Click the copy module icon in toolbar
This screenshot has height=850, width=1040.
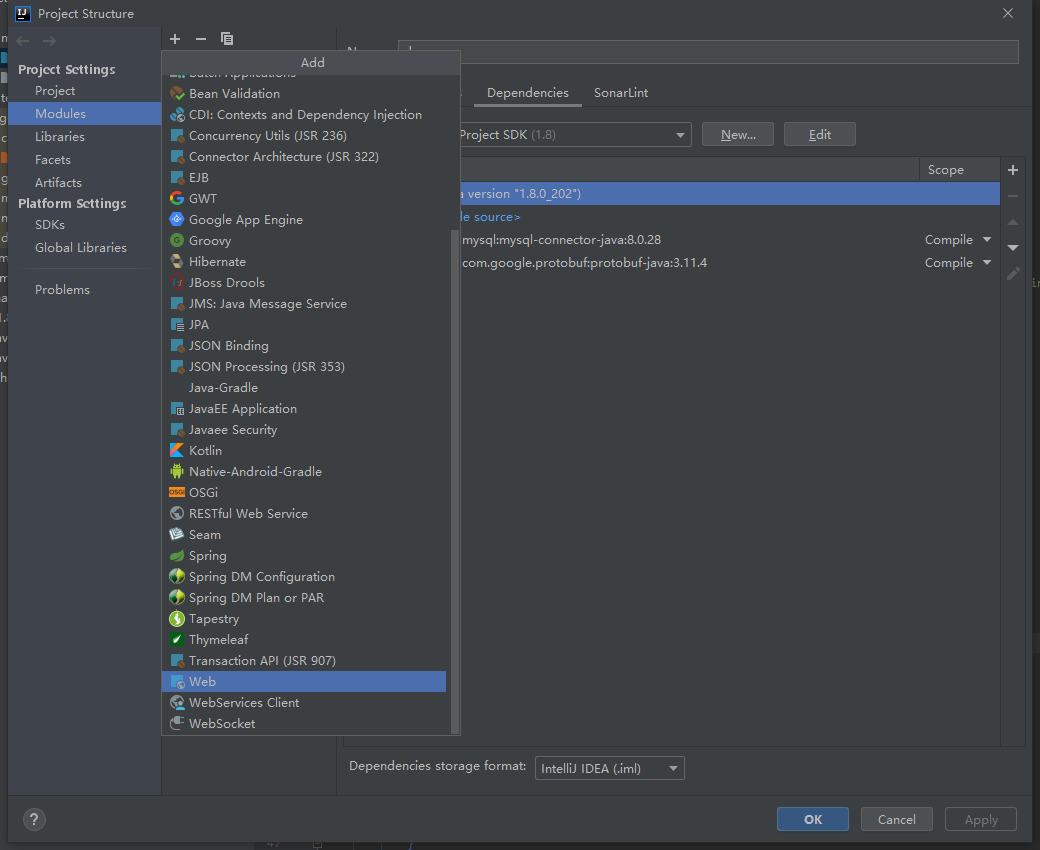(x=227, y=39)
